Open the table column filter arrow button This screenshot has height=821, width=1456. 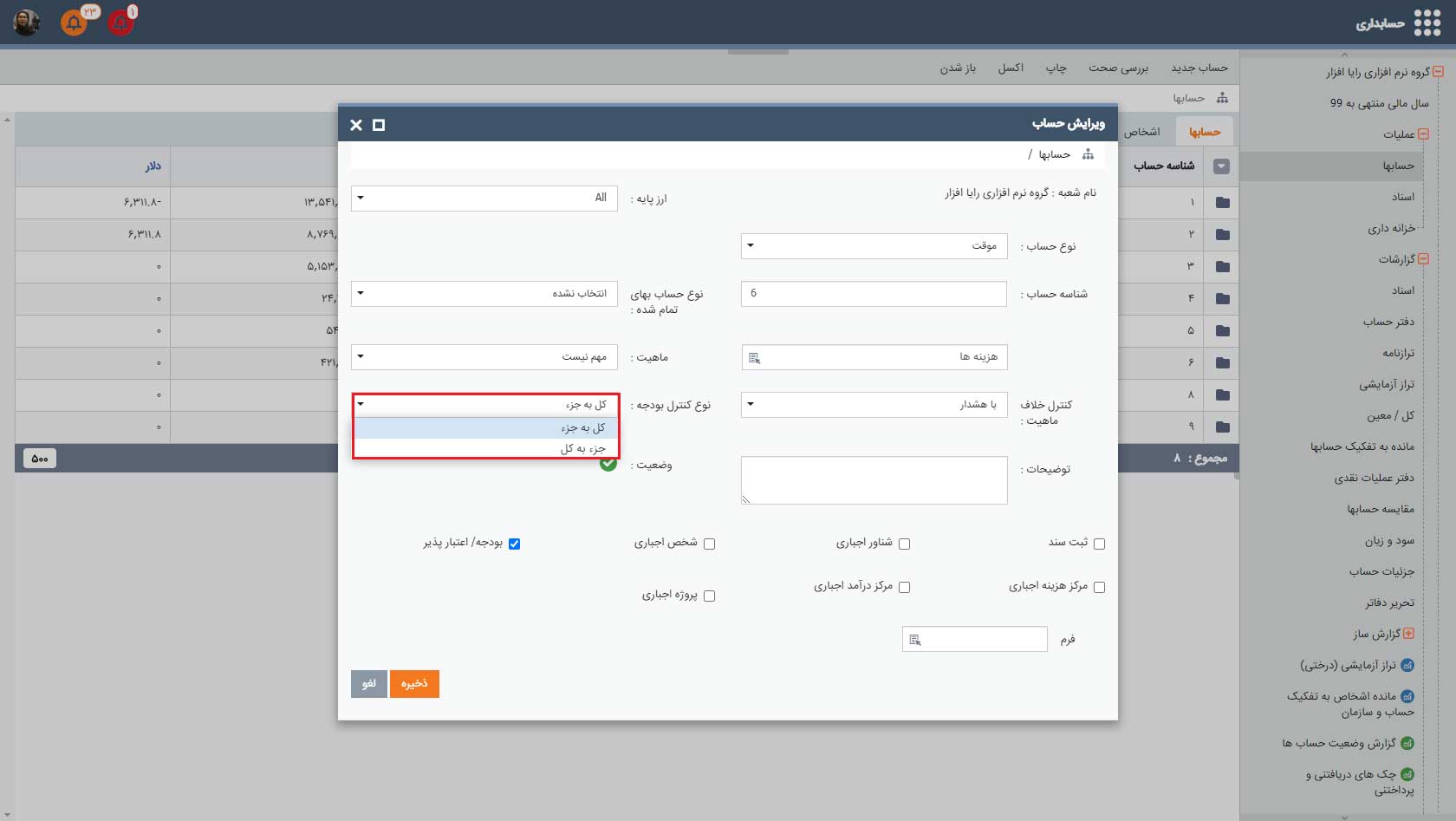[1221, 166]
